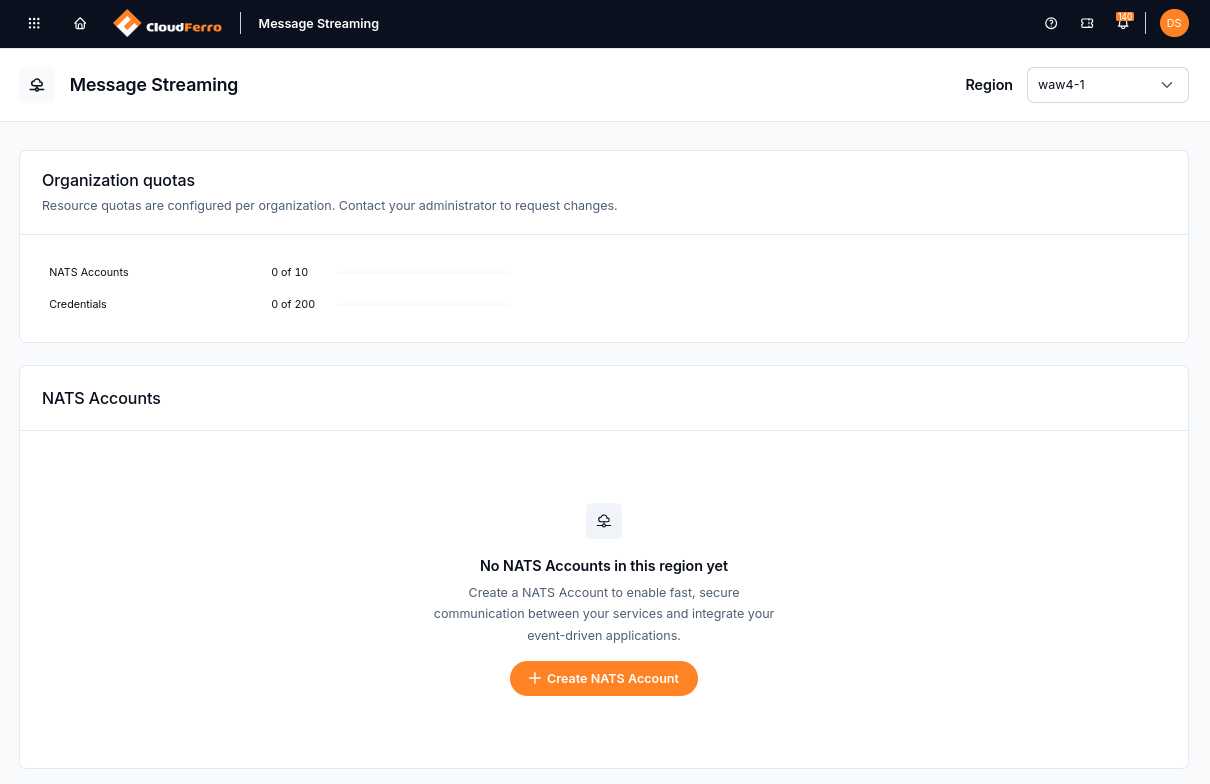Viewport: 1210px width, 784px height.
Task: Click the Message Streaming page header icon
Action: tap(37, 85)
